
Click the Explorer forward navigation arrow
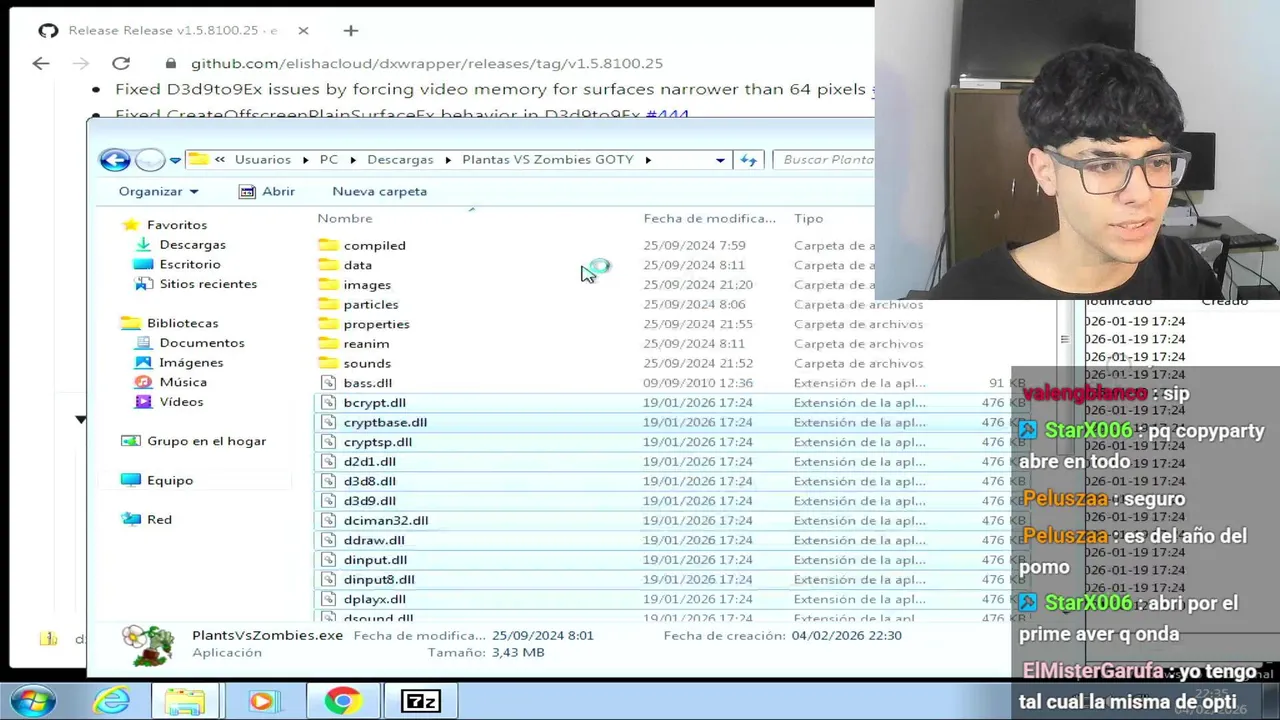click(149, 160)
